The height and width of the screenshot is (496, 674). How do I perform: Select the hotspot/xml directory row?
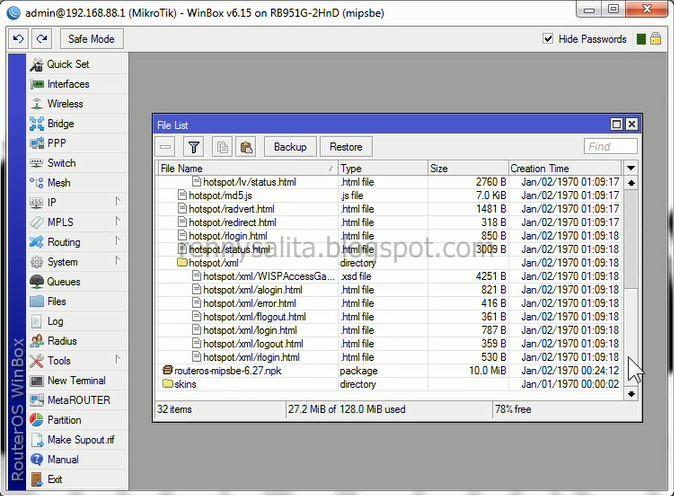(390, 263)
